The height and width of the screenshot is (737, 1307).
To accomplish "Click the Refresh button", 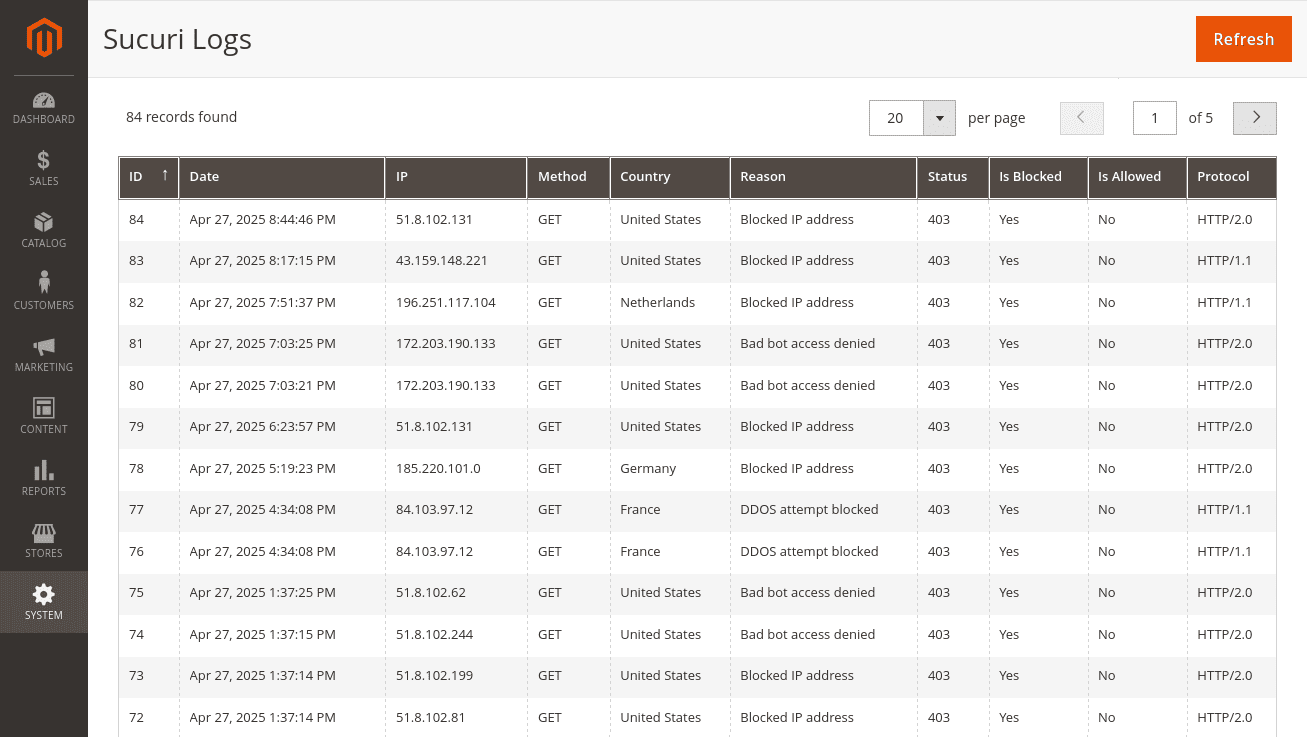I will coord(1244,39).
